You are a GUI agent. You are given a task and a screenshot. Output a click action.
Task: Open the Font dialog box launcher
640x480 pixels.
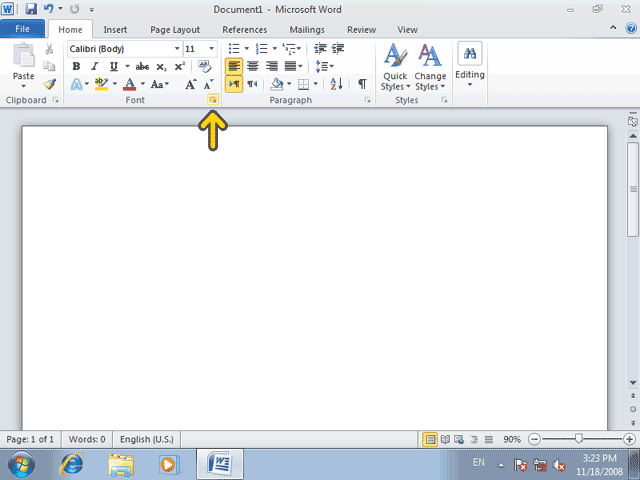point(213,100)
